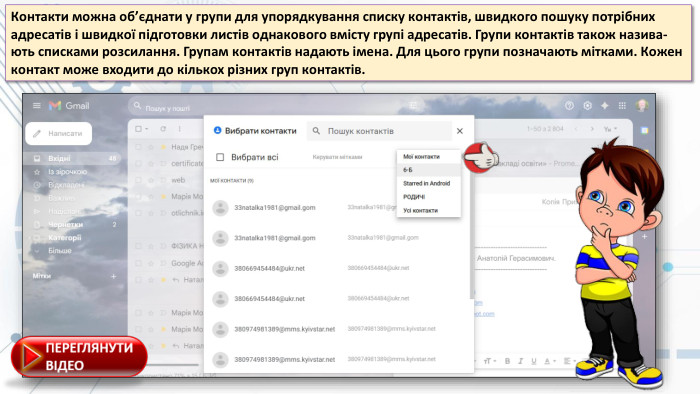Open Google Calendar side panel icon
700x394 pixels.
tap(644, 130)
